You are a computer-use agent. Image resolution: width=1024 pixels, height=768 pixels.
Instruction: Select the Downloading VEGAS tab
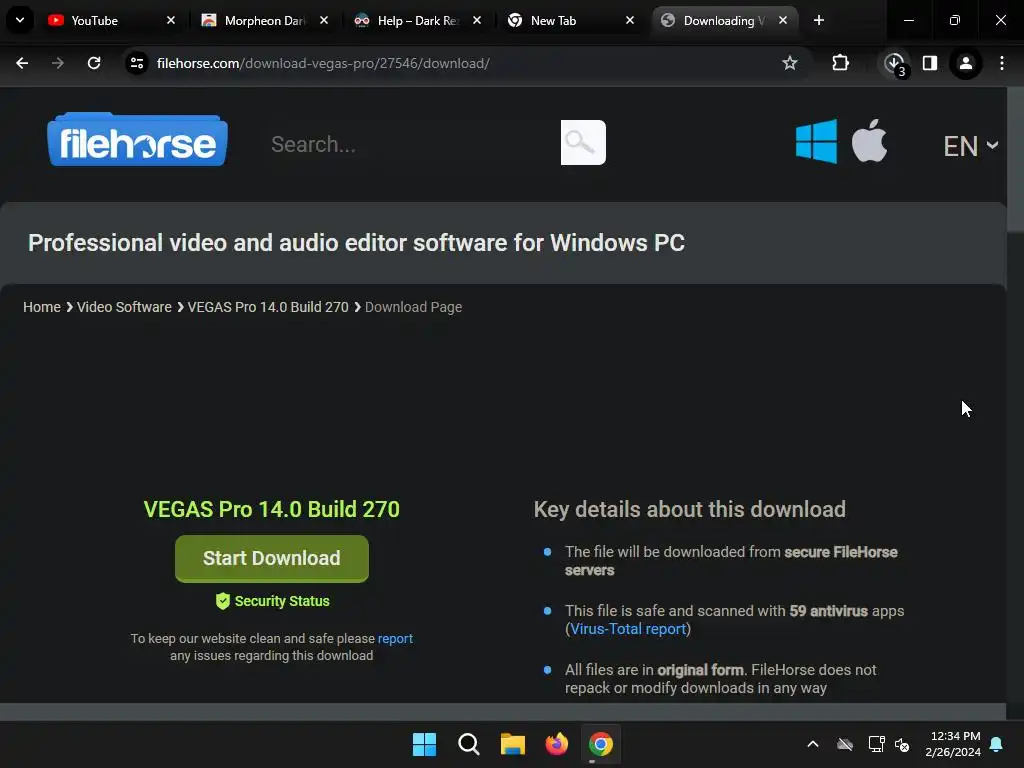tap(724, 21)
